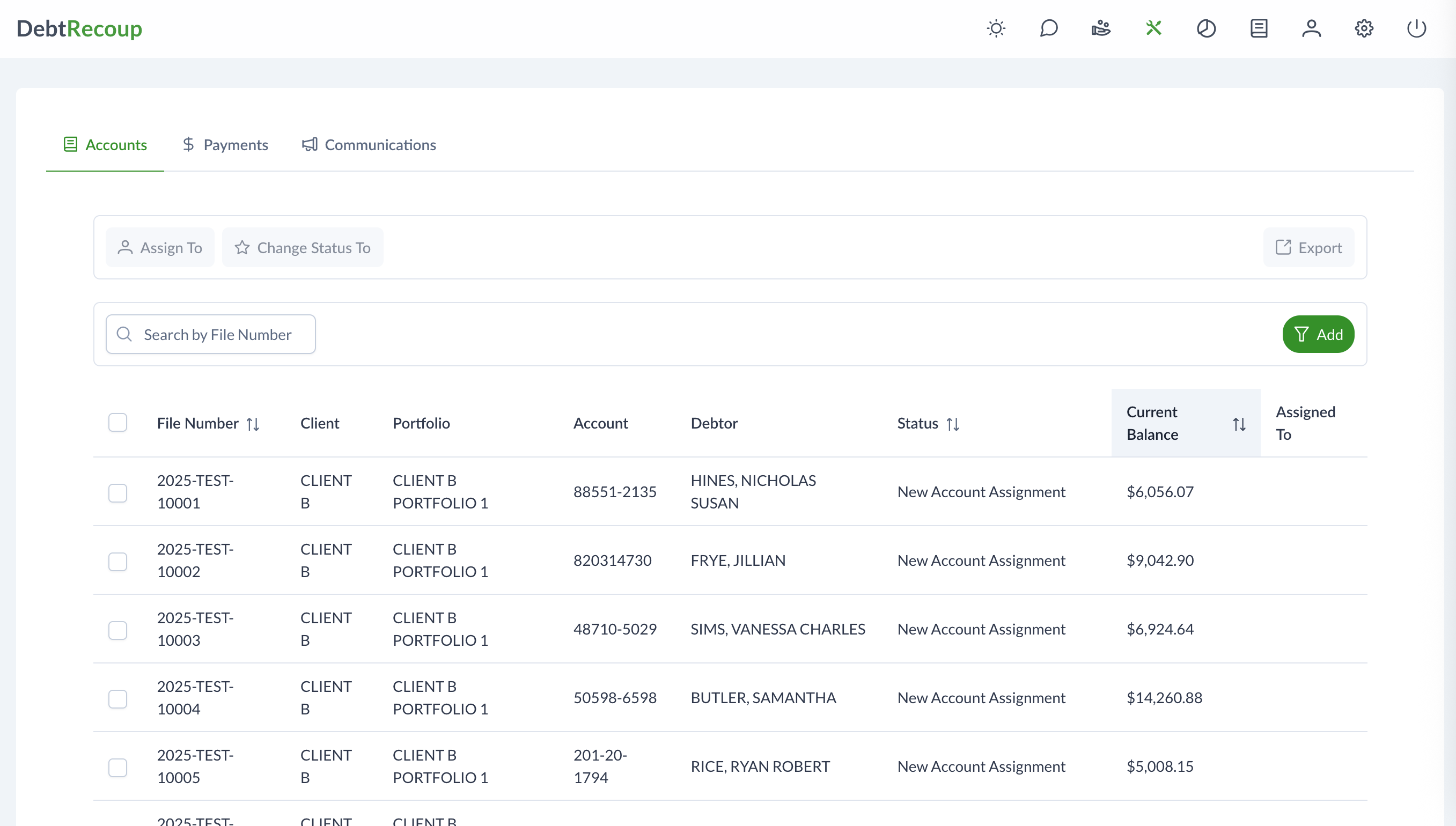This screenshot has width=1456, height=826.
Task: Check the box for file 2025-TEST-10004
Action: 117,699
